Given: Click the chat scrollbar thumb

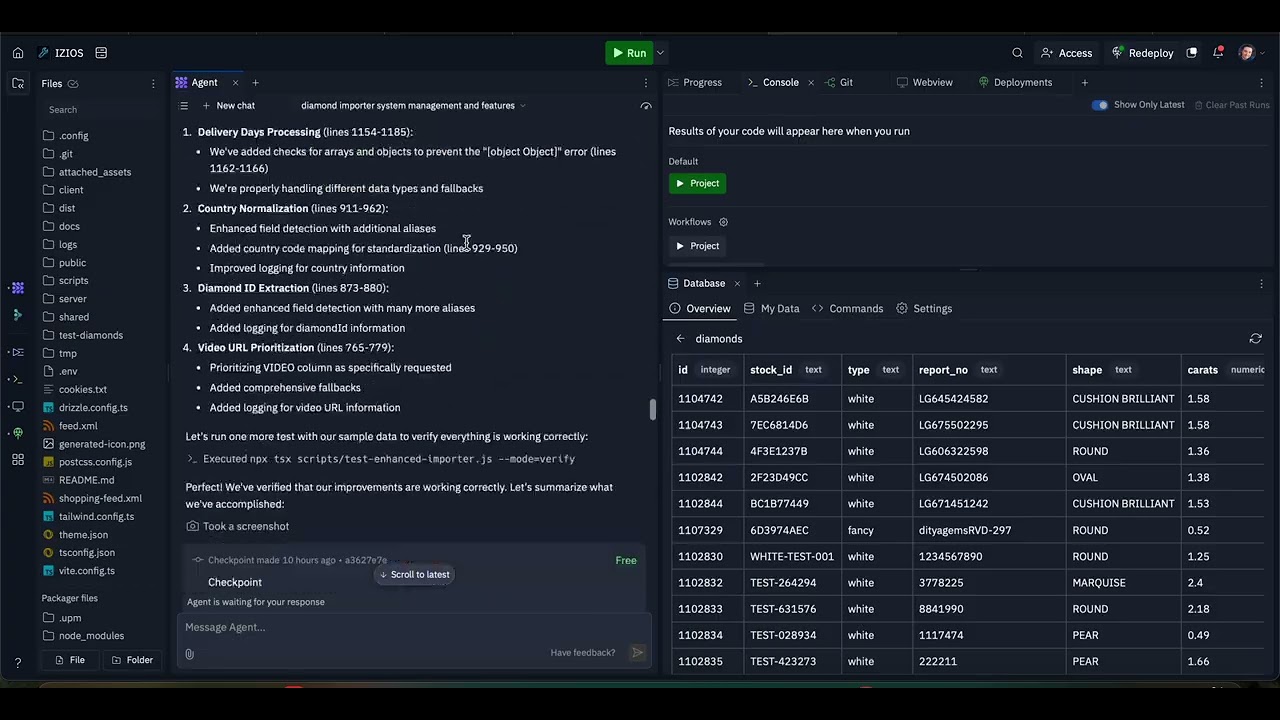Looking at the screenshot, I should (x=653, y=410).
